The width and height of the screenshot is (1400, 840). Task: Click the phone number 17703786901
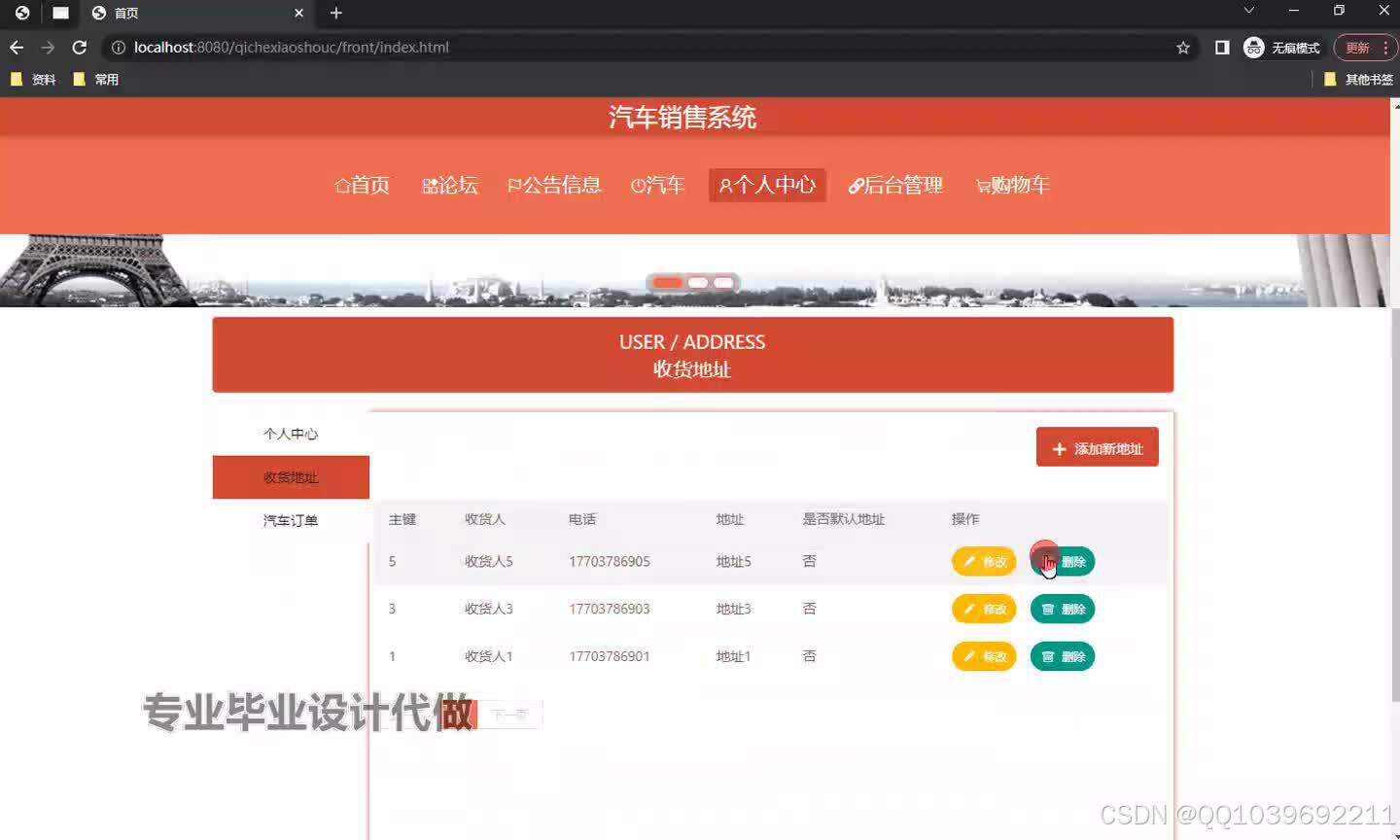[x=610, y=656]
